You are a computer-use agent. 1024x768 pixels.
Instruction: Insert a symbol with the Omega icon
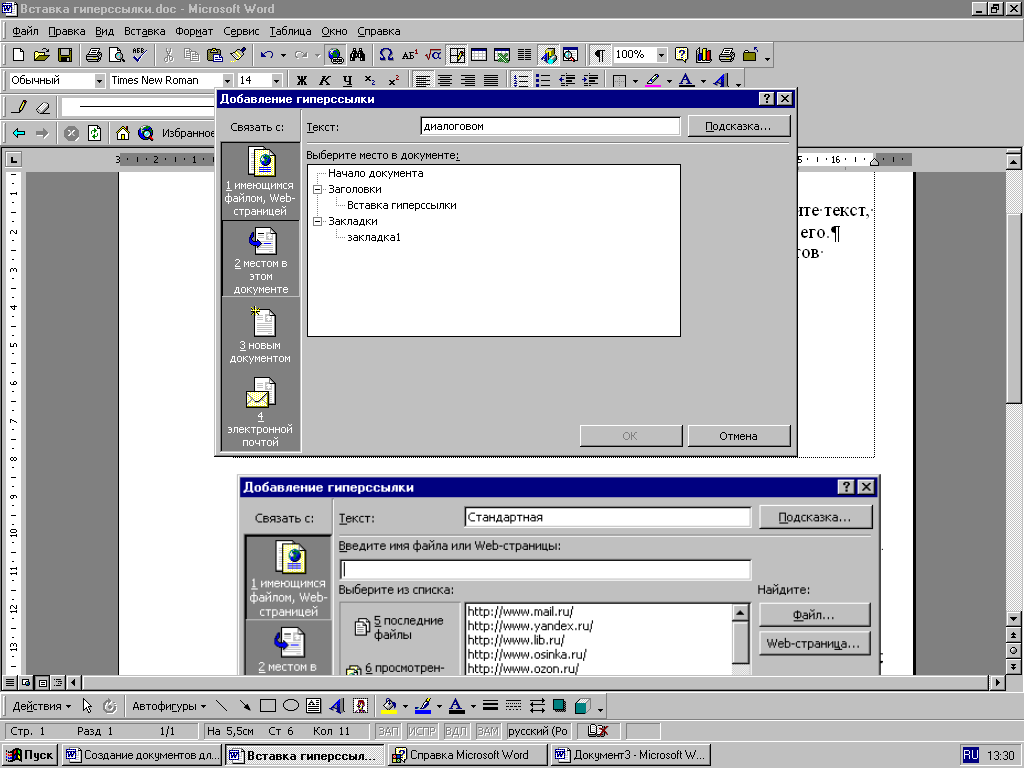pos(386,55)
